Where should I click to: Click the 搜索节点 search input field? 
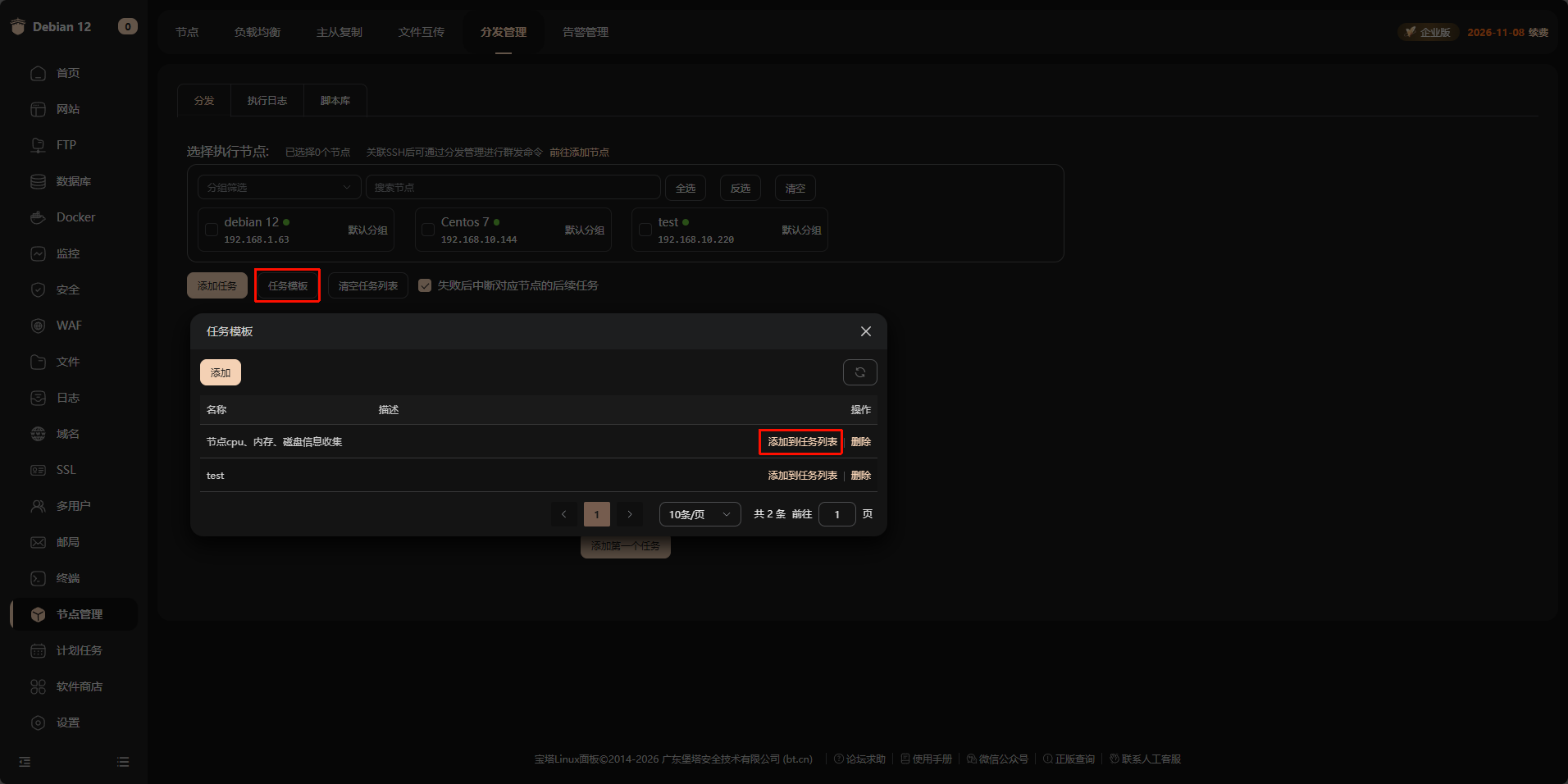(x=513, y=188)
